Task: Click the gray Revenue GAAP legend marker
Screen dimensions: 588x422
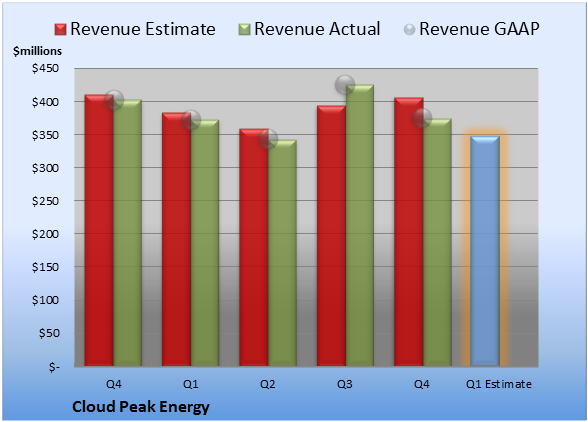Action: coord(410,30)
